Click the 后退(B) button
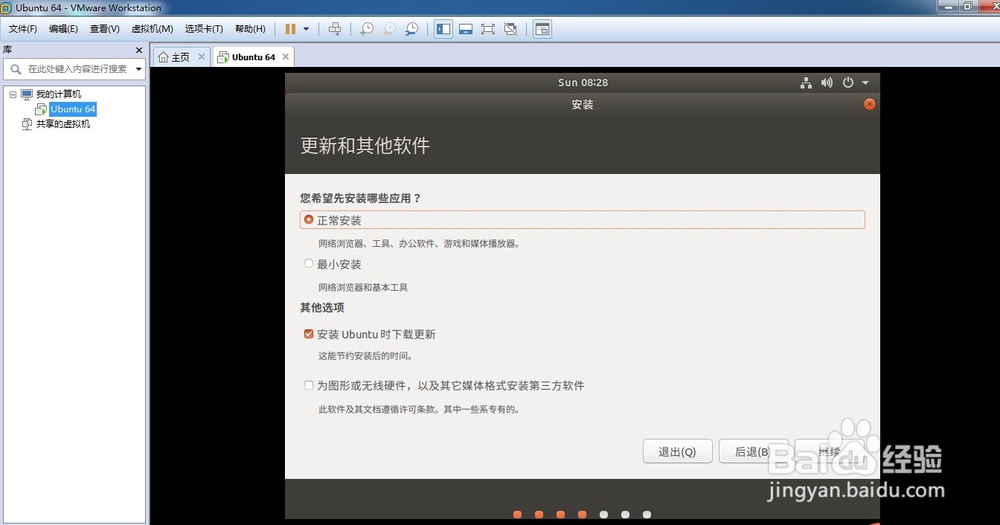1000x525 pixels. pyautogui.click(x=753, y=452)
